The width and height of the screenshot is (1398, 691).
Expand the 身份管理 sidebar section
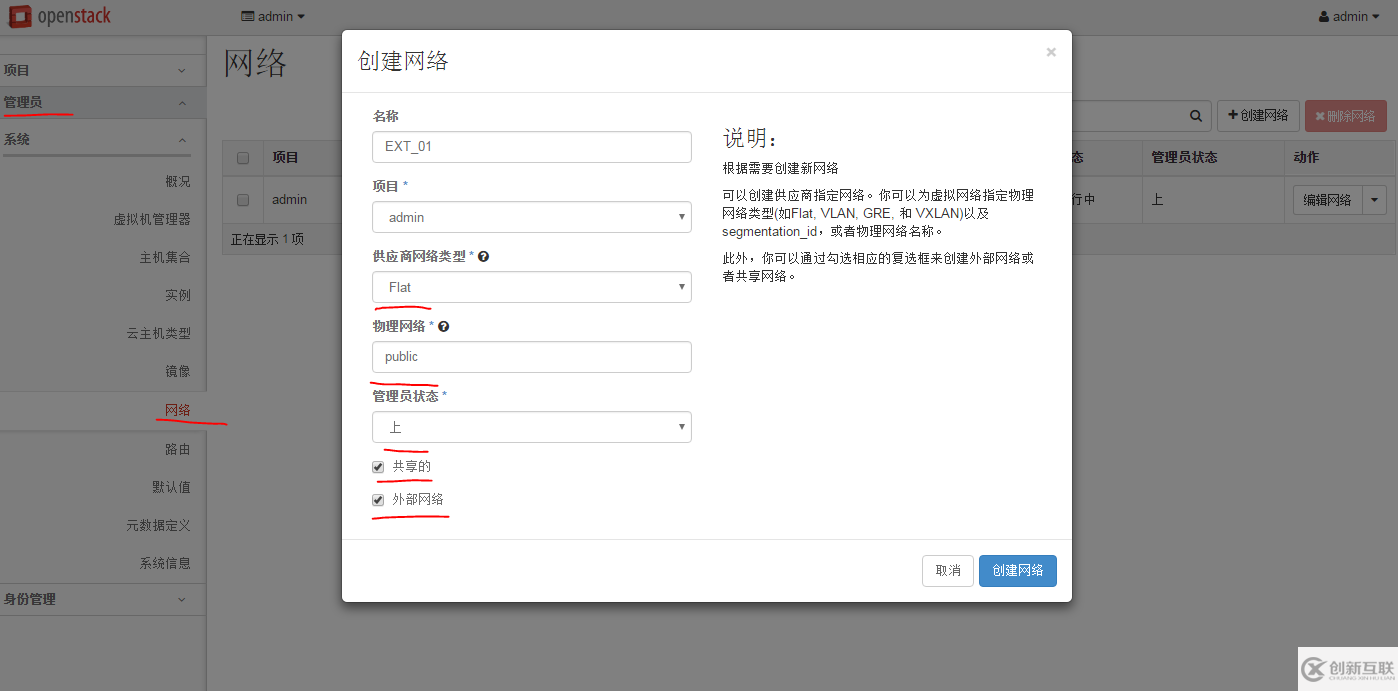click(x=103, y=599)
